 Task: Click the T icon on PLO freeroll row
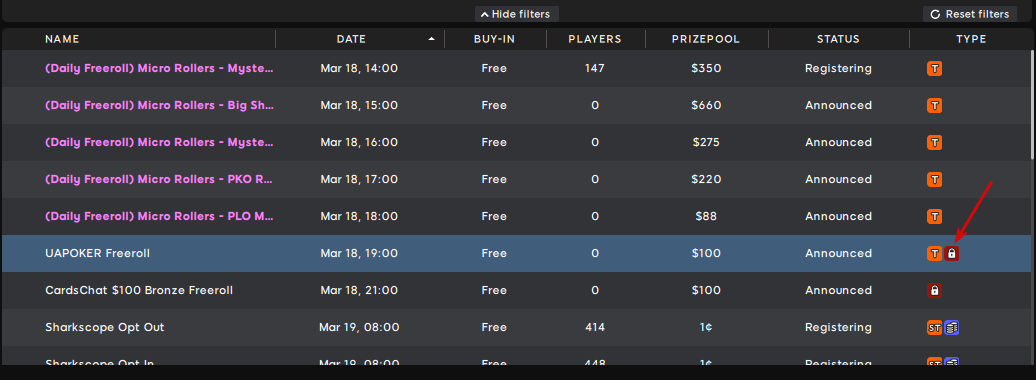[x=934, y=216]
